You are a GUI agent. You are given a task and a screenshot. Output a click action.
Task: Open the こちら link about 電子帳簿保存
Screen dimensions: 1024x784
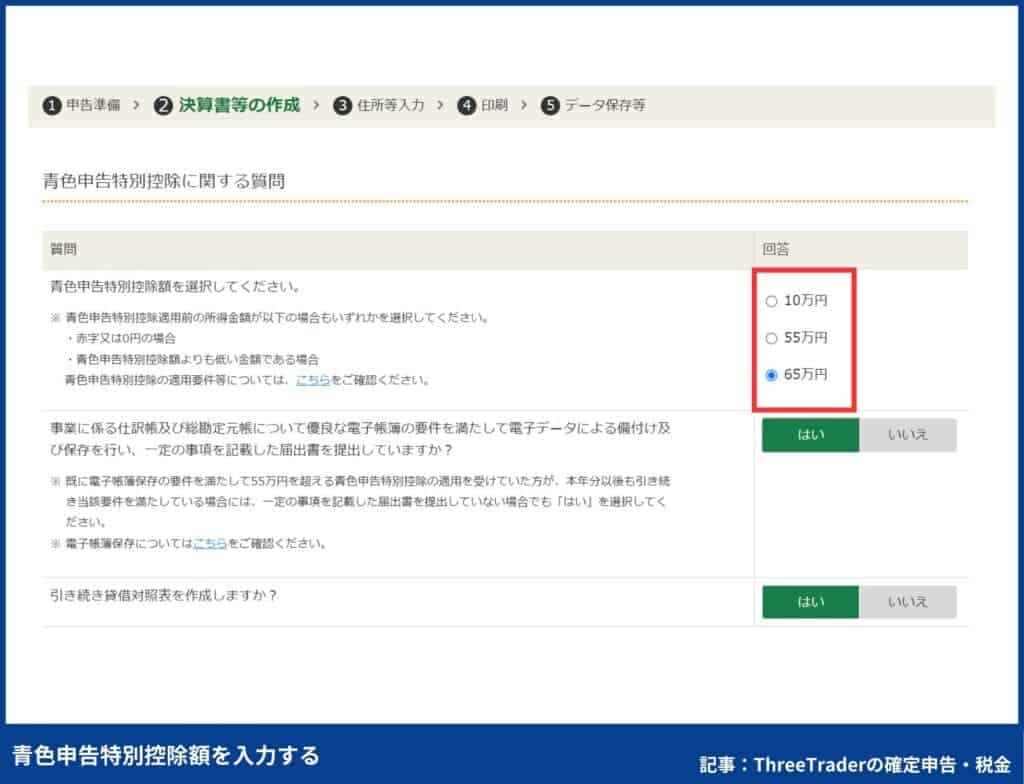click(210, 544)
